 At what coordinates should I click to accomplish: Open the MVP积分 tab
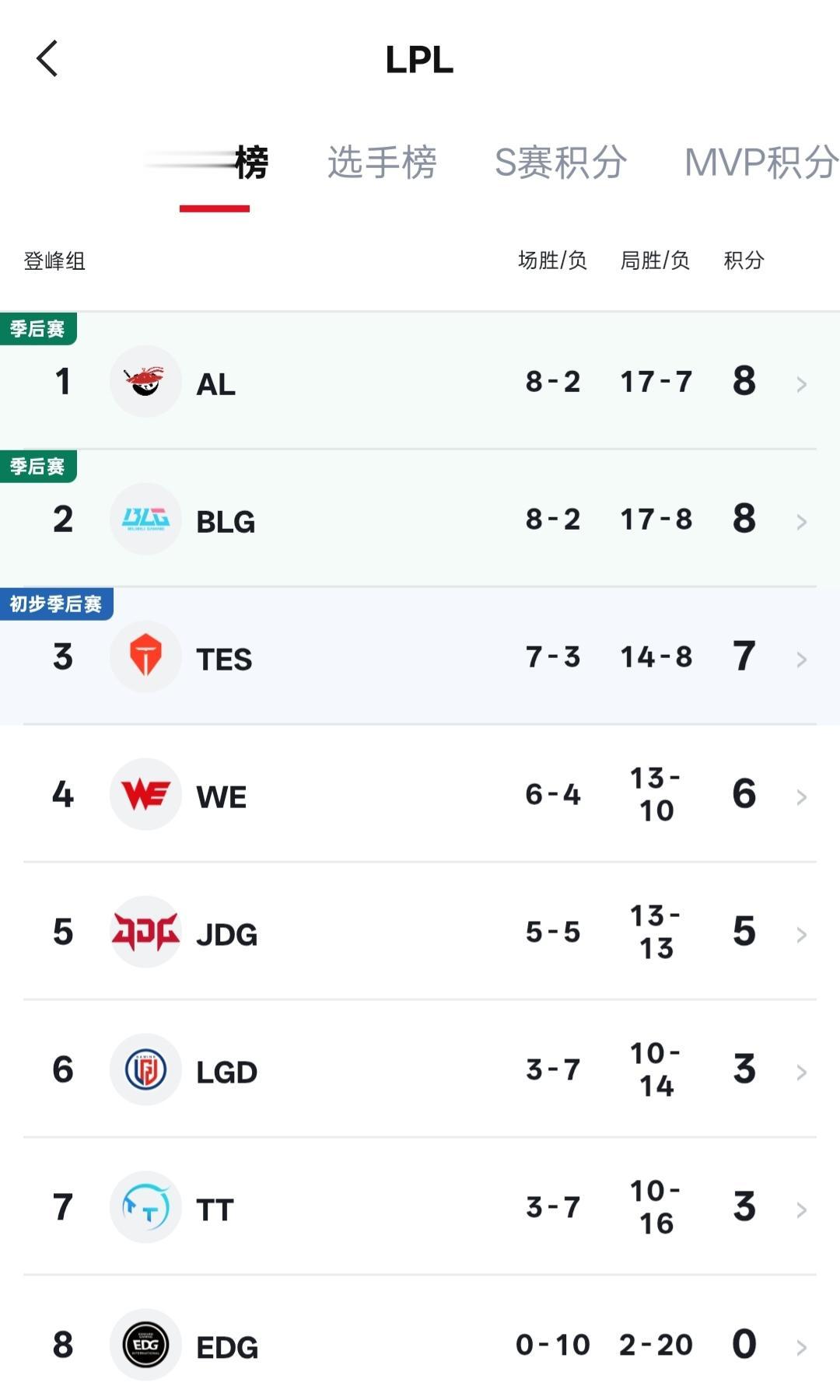click(x=761, y=163)
